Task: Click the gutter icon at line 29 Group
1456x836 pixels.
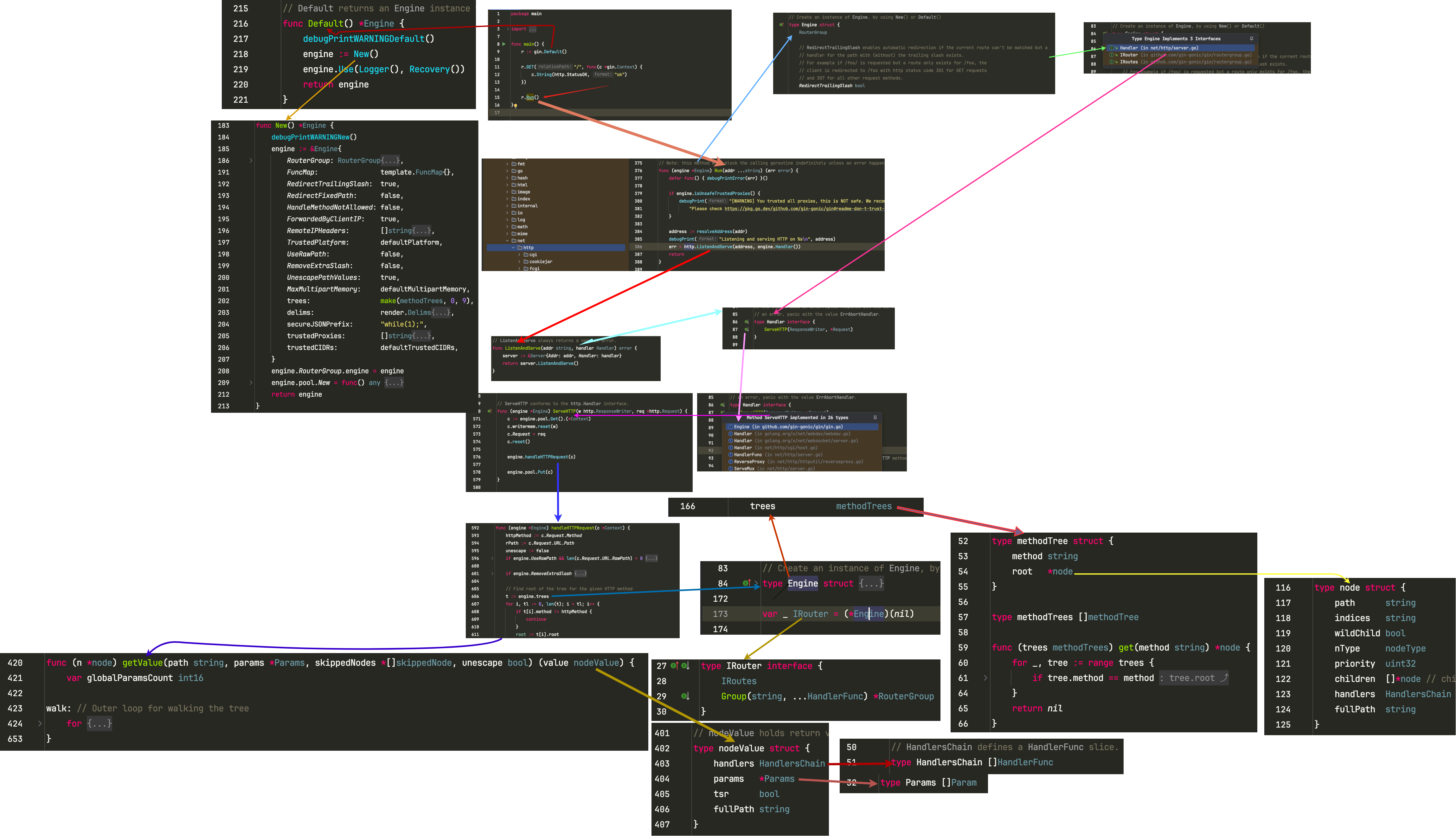Action: (x=685, y=697)
